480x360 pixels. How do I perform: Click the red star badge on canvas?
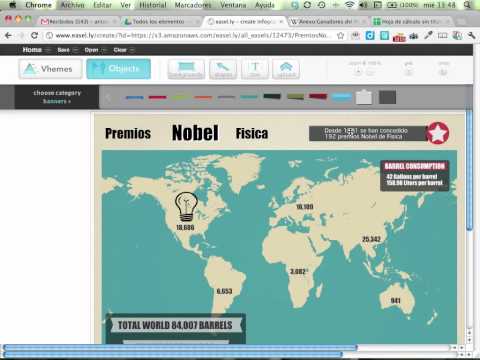click(438, 133)
